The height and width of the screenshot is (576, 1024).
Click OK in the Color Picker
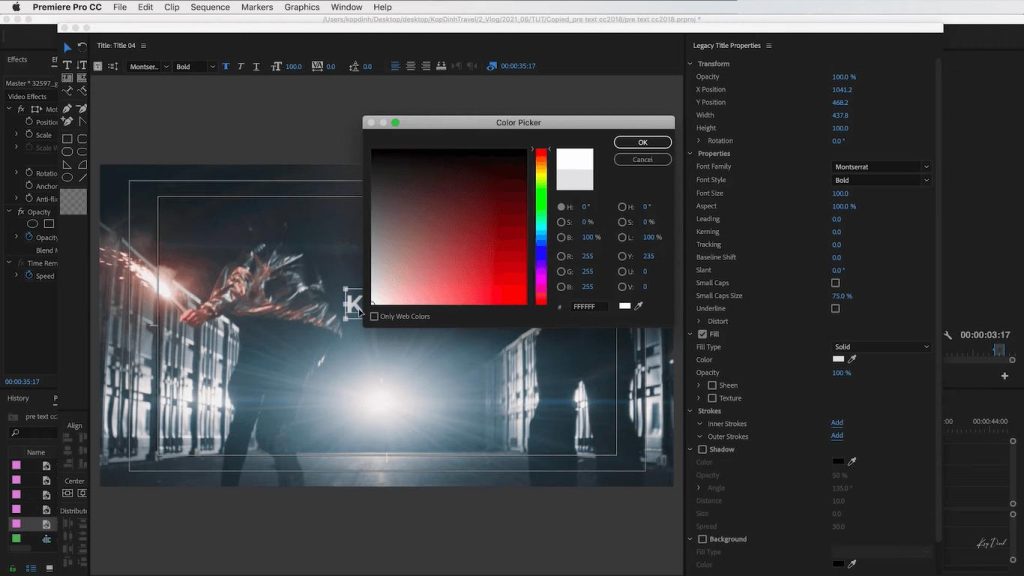coord(642,142)
